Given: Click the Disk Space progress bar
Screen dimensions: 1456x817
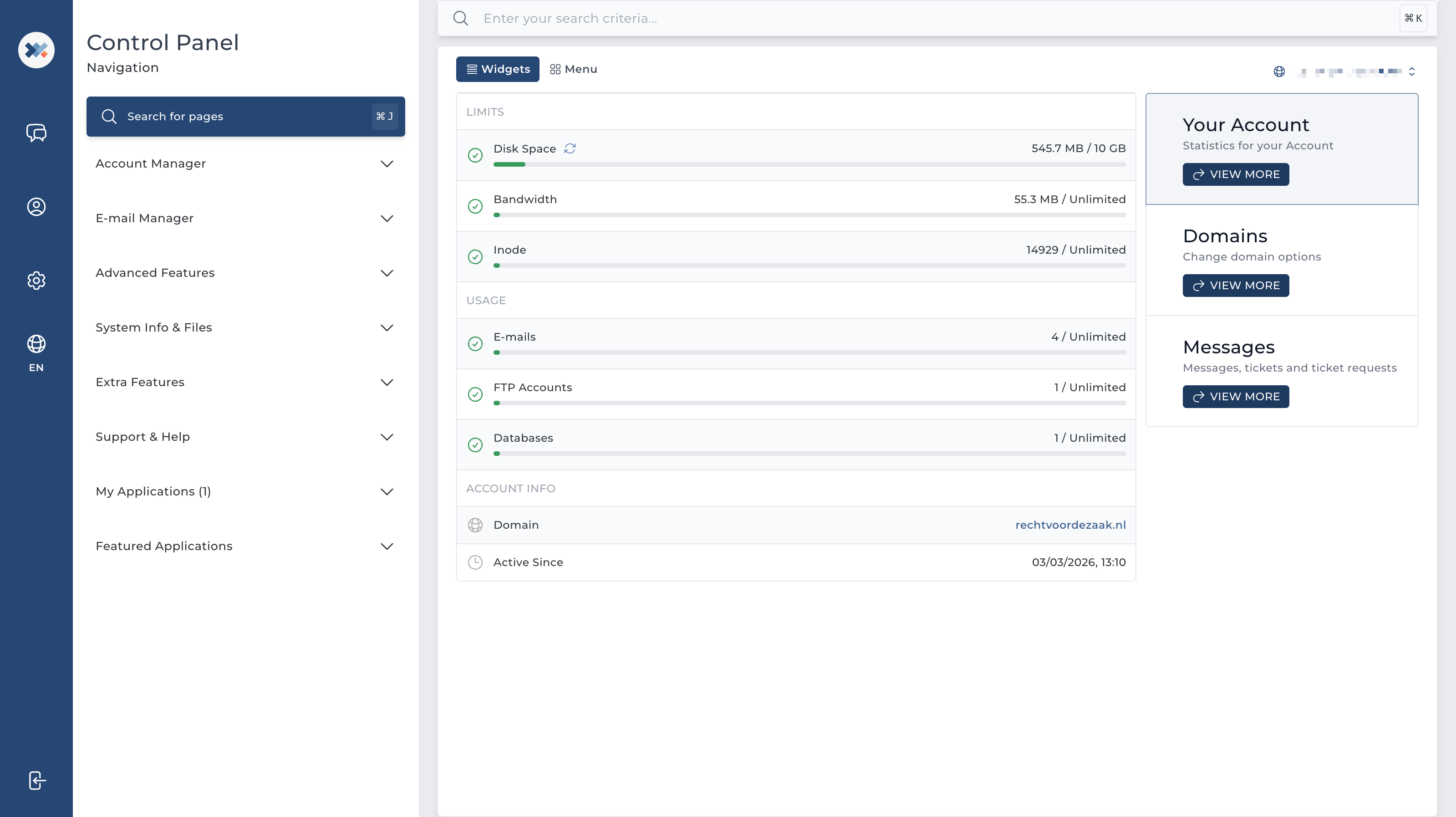Looking at the screenshot, I should pos(809,164).
